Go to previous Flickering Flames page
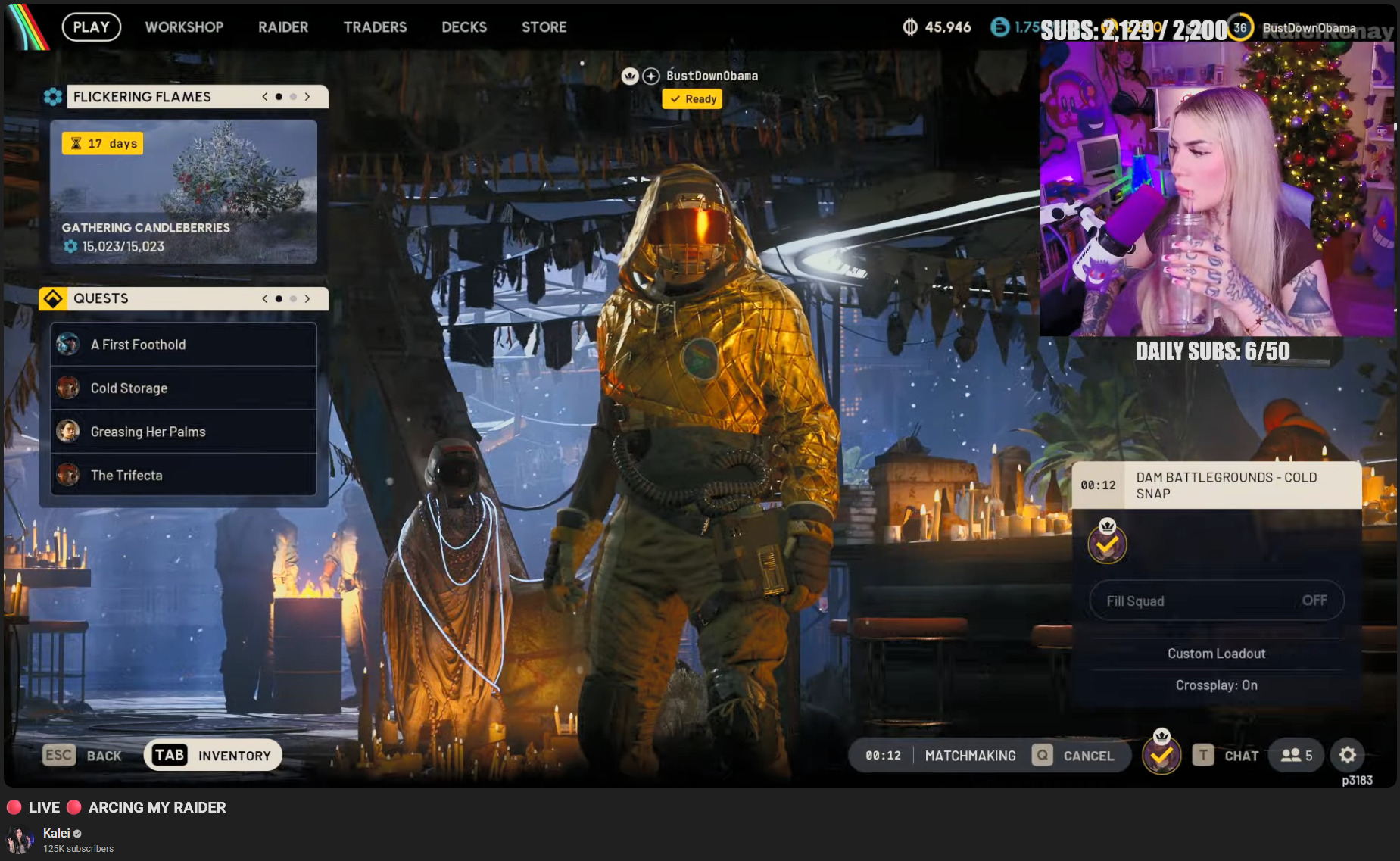The height and width of the screenshot is (861, 1400). click(265, 97)
